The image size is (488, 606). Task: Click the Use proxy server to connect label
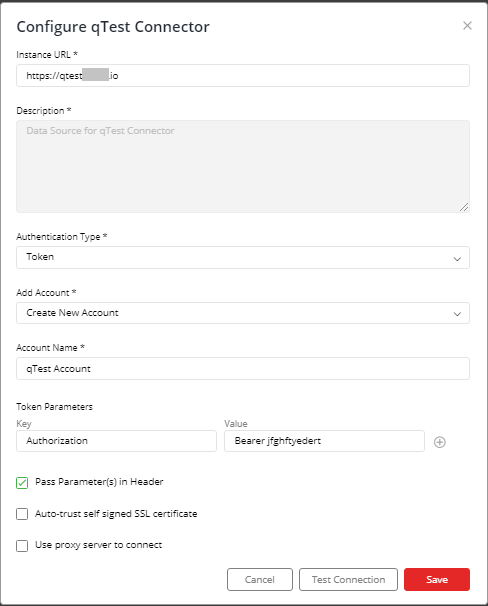click(x=99, y=545)
